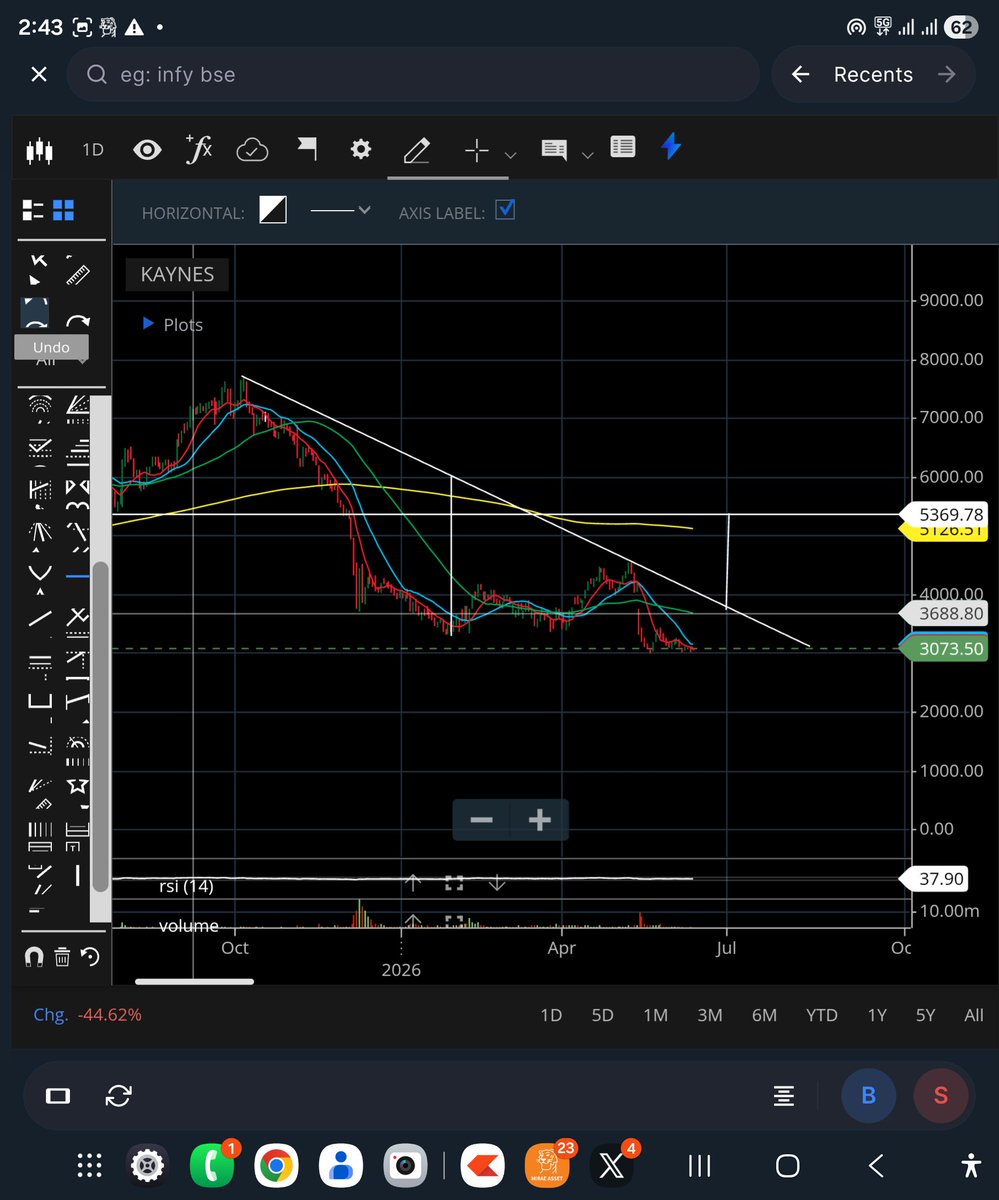The height and width of the screenshot is (1200, 999).
Task: Click the redo arrow
Action: 78,322
